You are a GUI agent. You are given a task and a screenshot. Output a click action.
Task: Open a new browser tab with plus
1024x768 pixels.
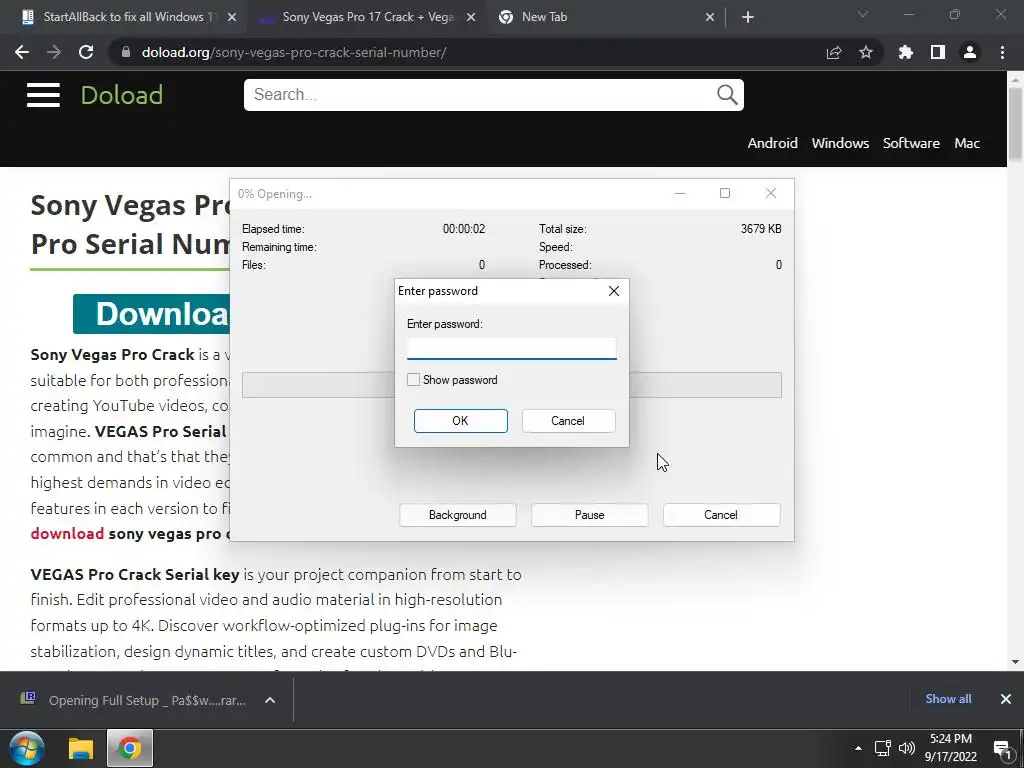coord(748,17)
